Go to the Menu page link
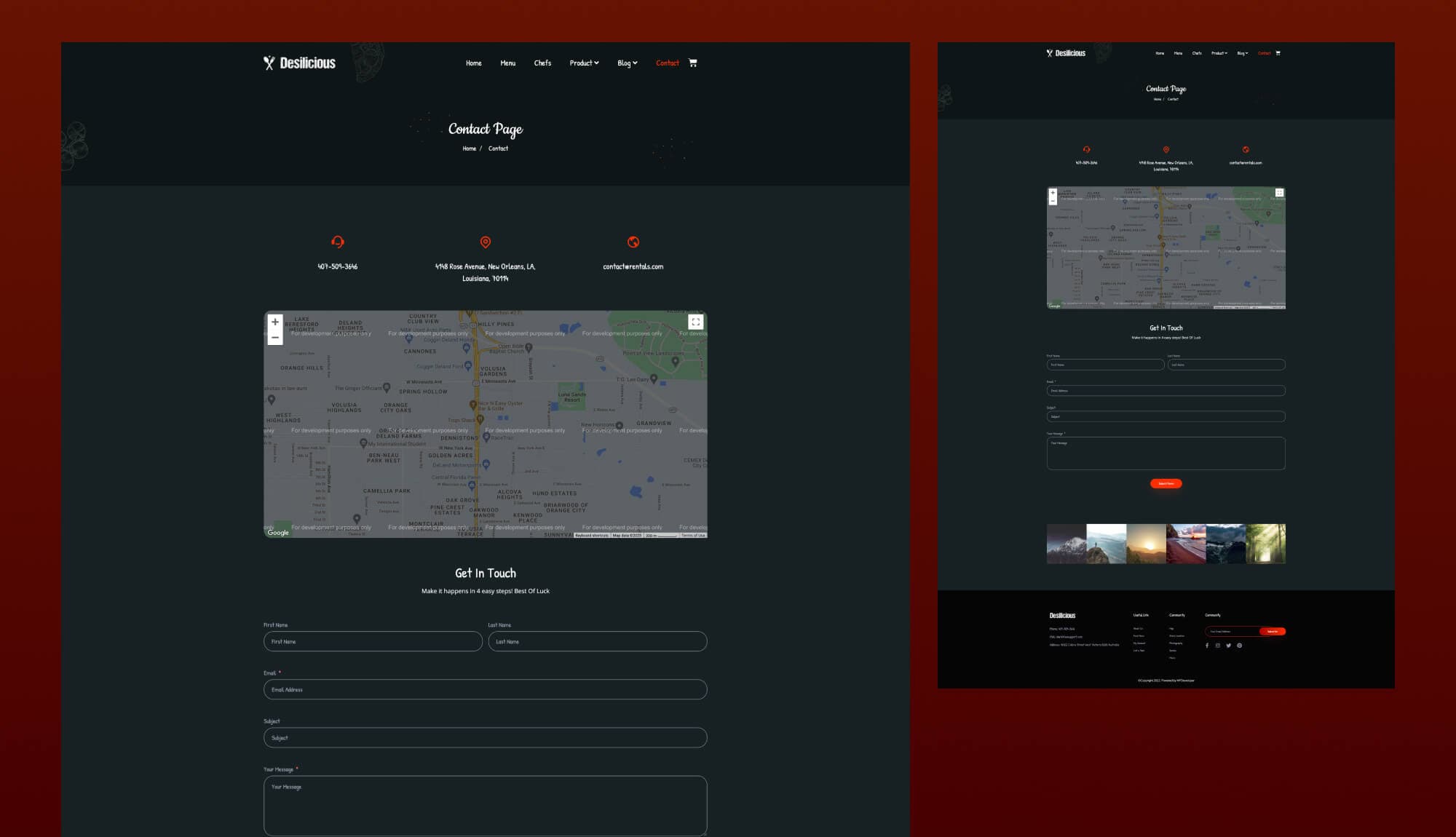Viewport: 1456px width, 837px height. tap(507, 63)
